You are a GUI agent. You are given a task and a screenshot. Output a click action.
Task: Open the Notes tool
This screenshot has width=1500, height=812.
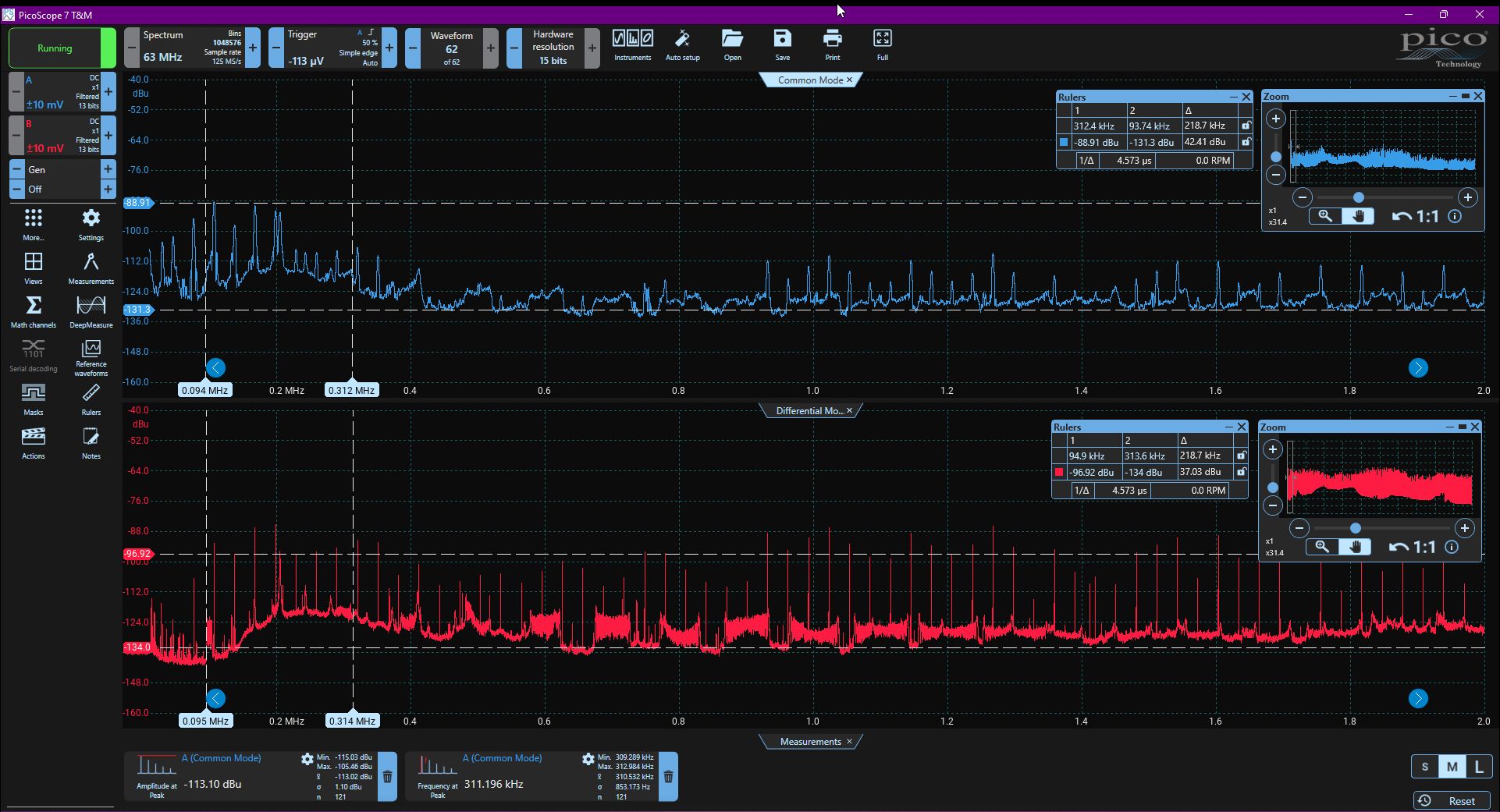pyautogui.click(x=91, y=442)
